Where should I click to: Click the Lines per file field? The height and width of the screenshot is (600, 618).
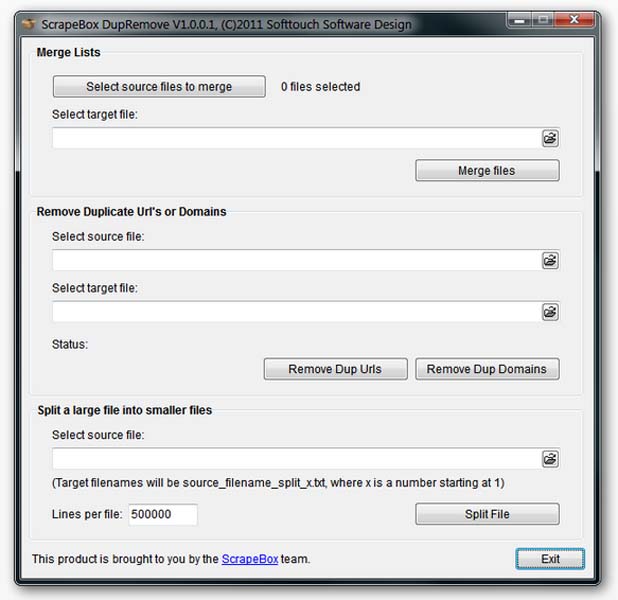pyautogui.click(x=163, y=514)
